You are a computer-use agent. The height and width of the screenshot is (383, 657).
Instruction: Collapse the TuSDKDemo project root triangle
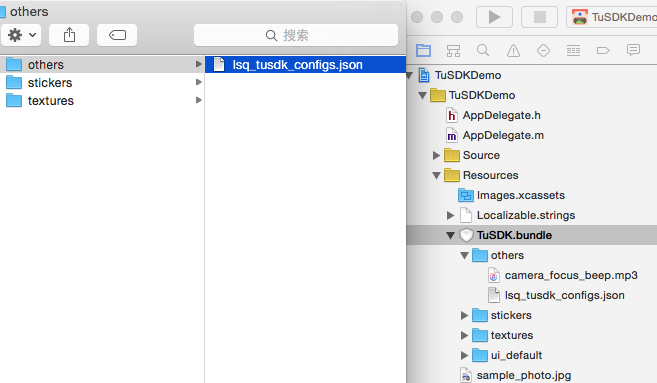tap(409, 75)
